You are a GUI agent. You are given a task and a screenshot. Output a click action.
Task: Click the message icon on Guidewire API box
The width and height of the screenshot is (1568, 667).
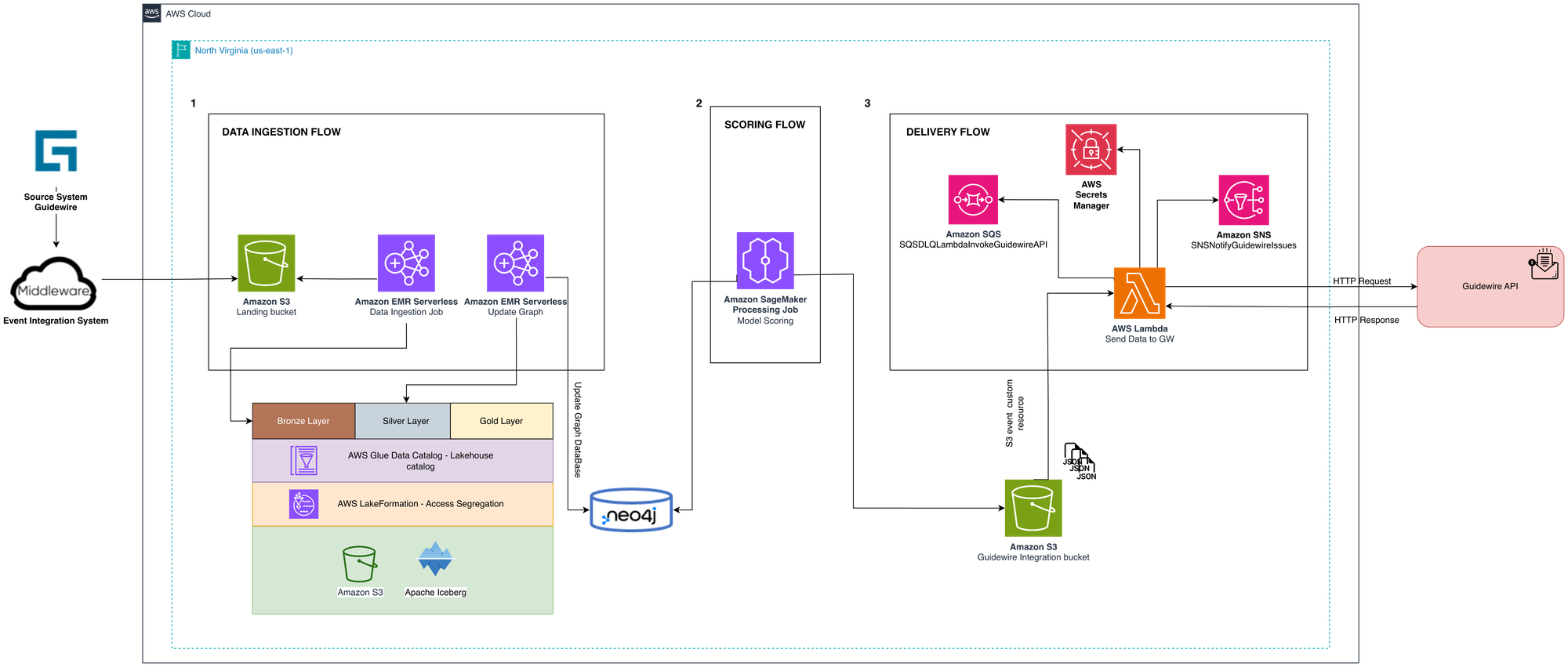[1544, 264]
